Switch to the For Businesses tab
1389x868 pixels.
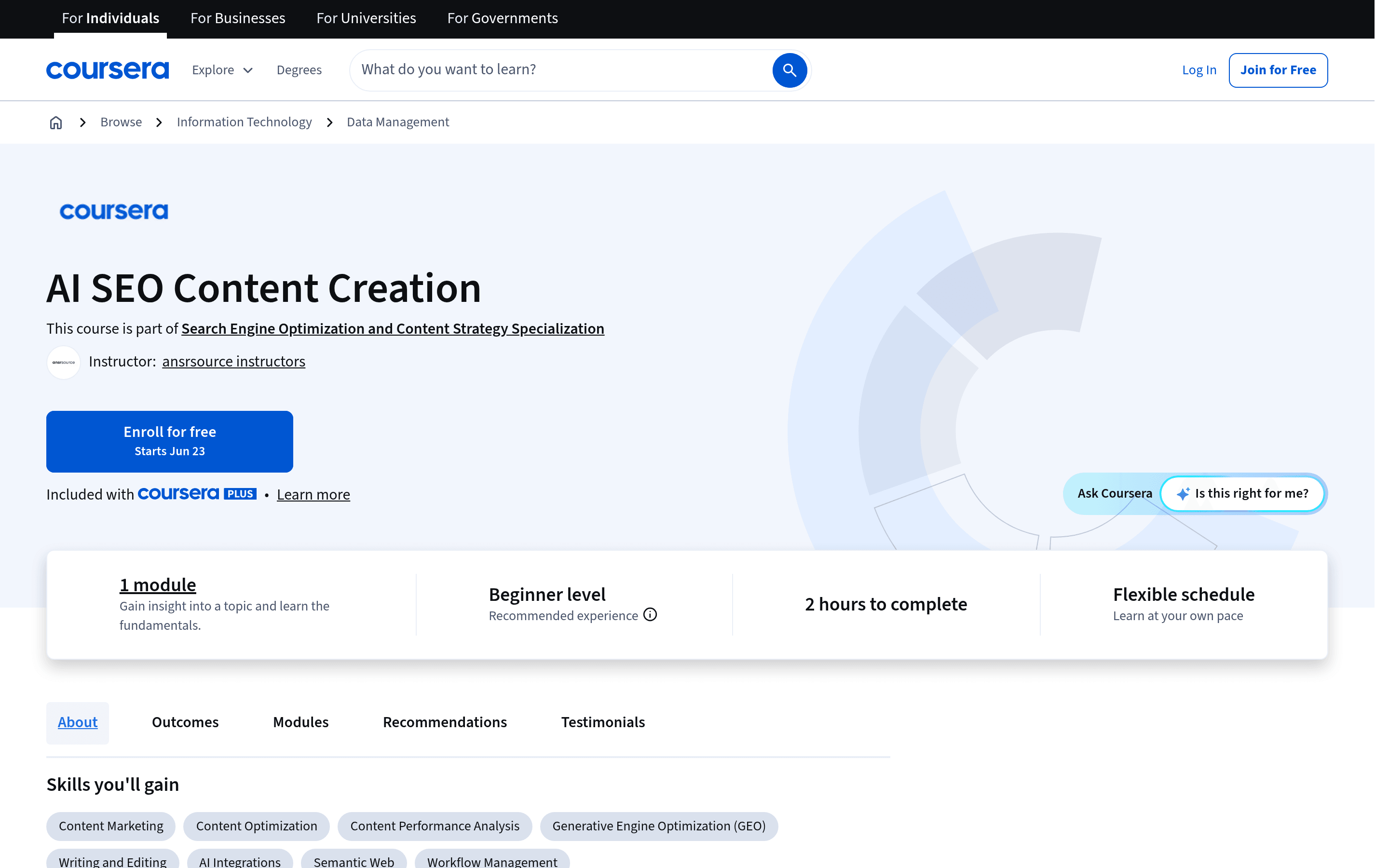coord(238,18)
